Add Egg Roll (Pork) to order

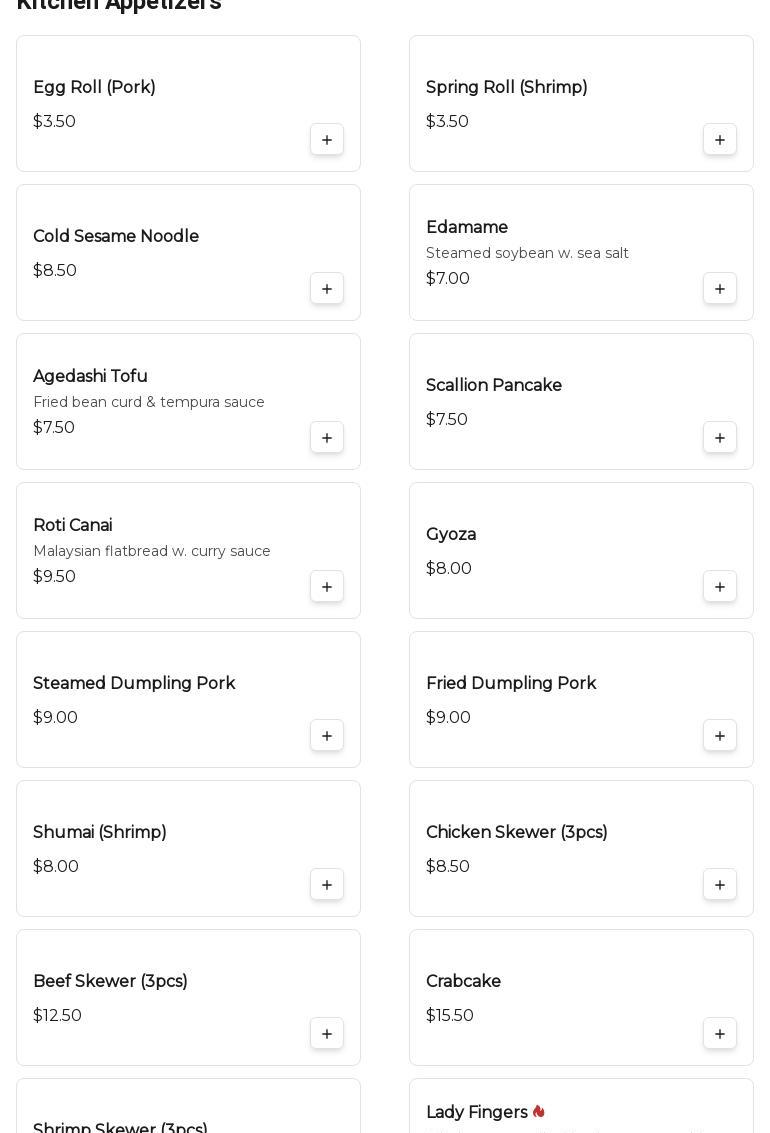[x=327, y=140]
